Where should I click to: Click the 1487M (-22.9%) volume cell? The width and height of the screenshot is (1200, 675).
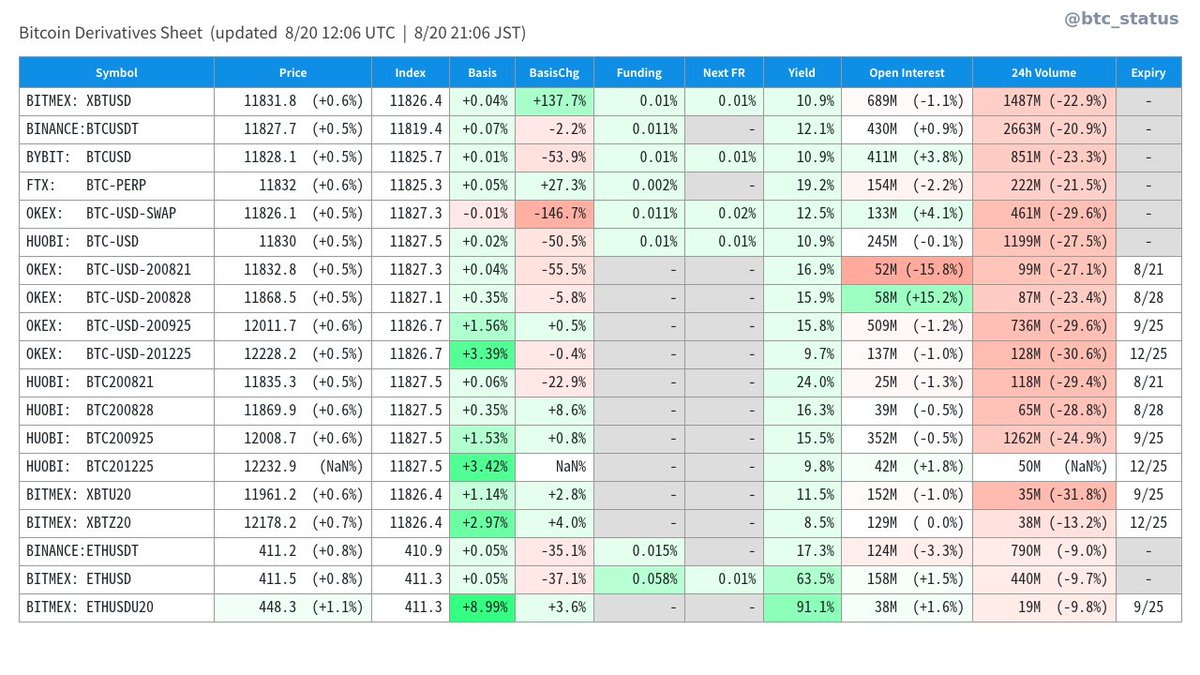(x=1044, y=101)
